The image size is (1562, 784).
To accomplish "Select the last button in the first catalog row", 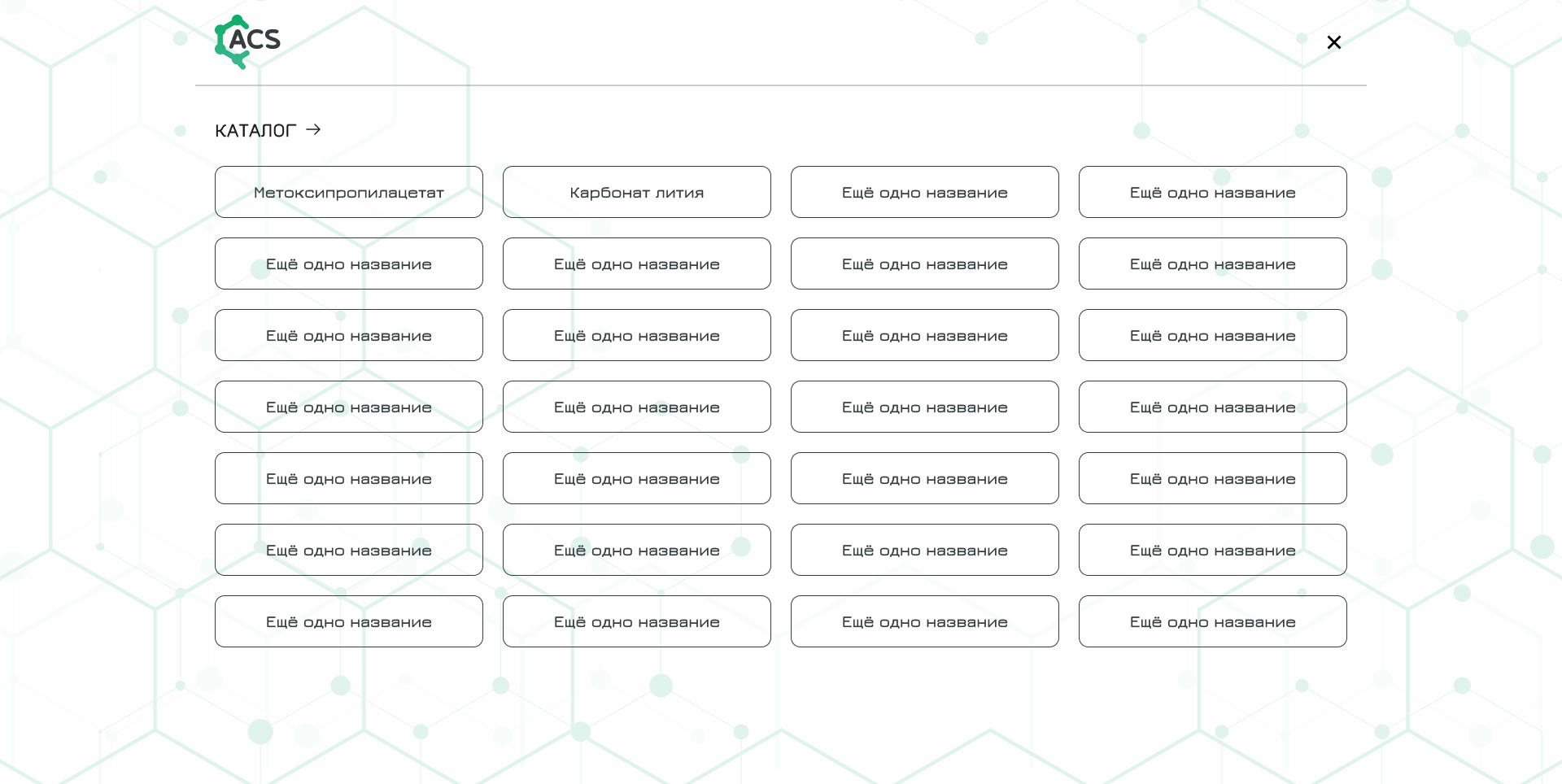I will [1212, 192].
